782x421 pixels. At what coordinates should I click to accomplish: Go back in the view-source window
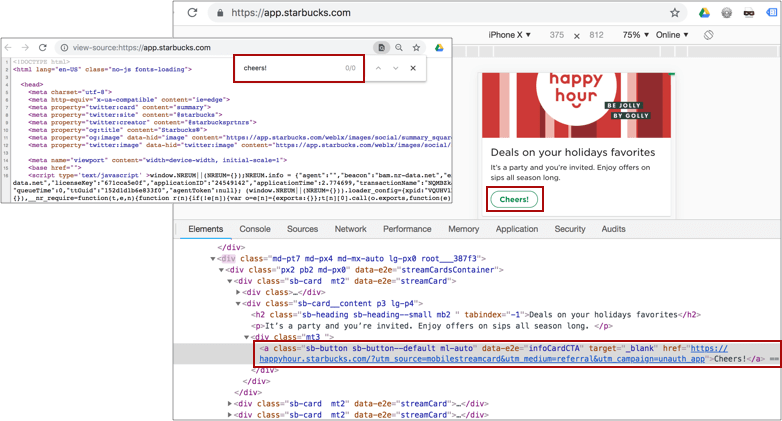click(8, 48)
